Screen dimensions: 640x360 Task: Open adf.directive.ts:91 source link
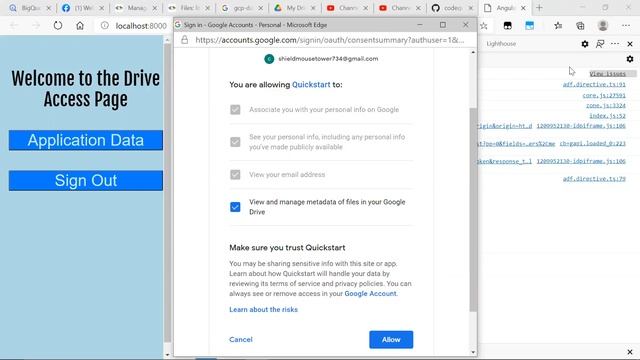[594, 84]
